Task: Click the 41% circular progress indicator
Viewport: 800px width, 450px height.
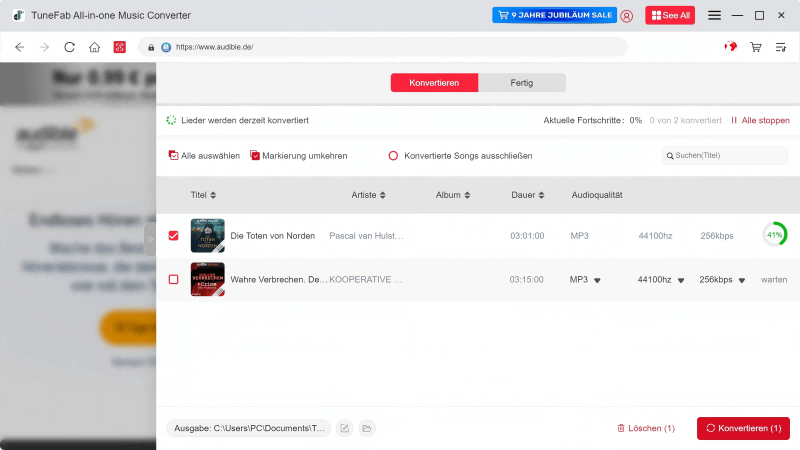Action: pos(774,235)
